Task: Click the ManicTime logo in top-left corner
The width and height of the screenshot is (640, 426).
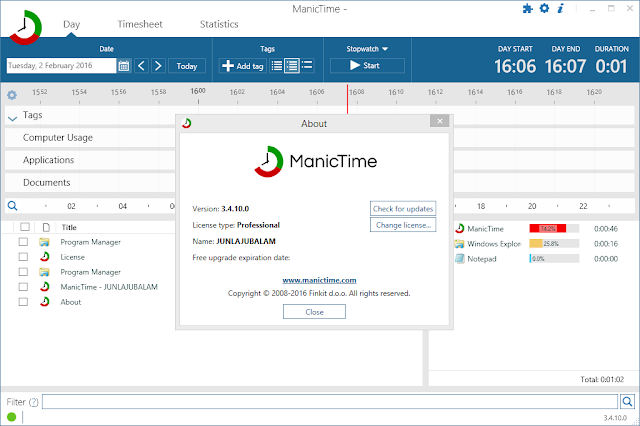Action: 26,27
